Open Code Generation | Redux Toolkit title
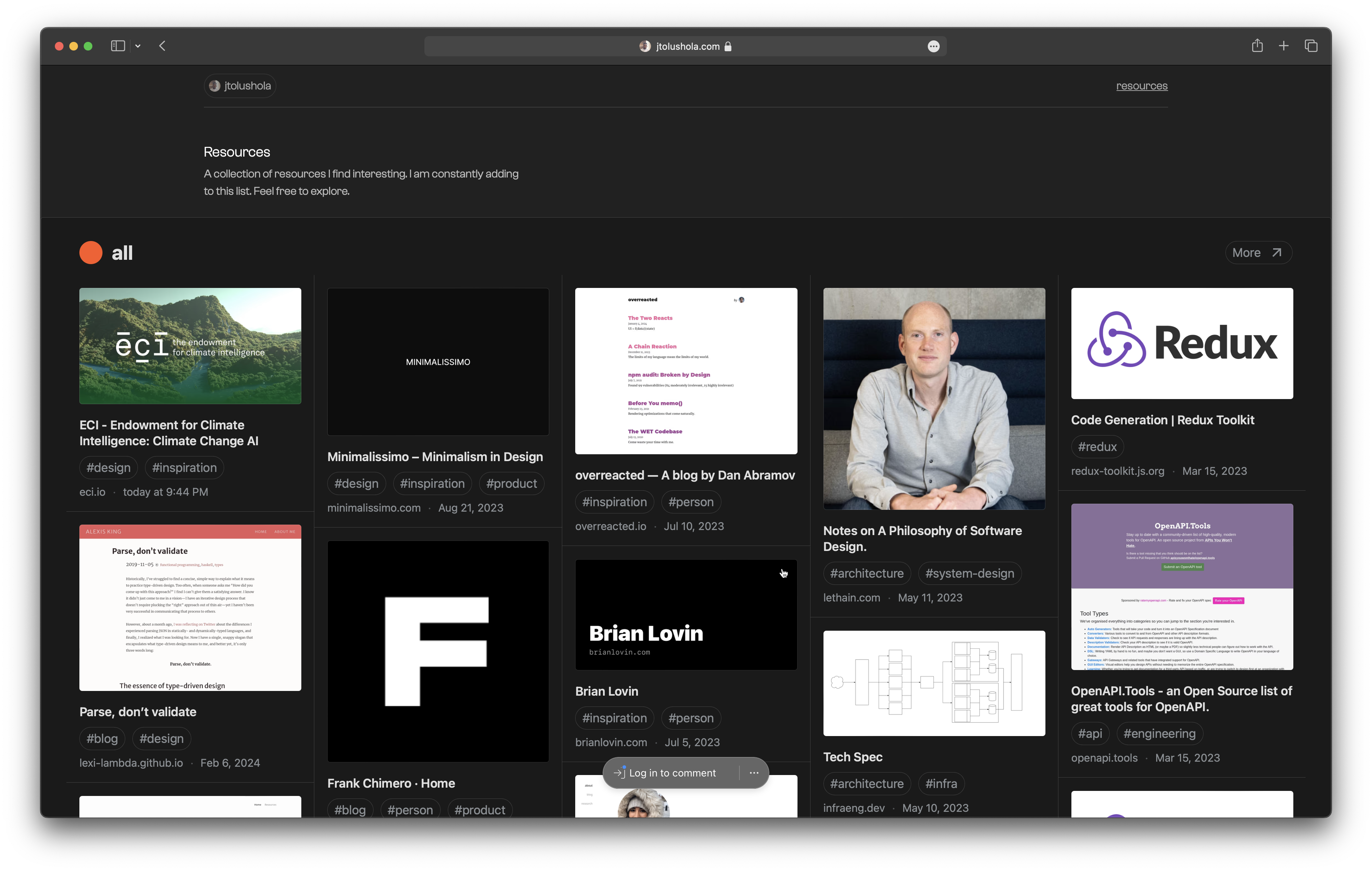Viewport: 1372px width, 871px height. click(x=1163, y=420)
